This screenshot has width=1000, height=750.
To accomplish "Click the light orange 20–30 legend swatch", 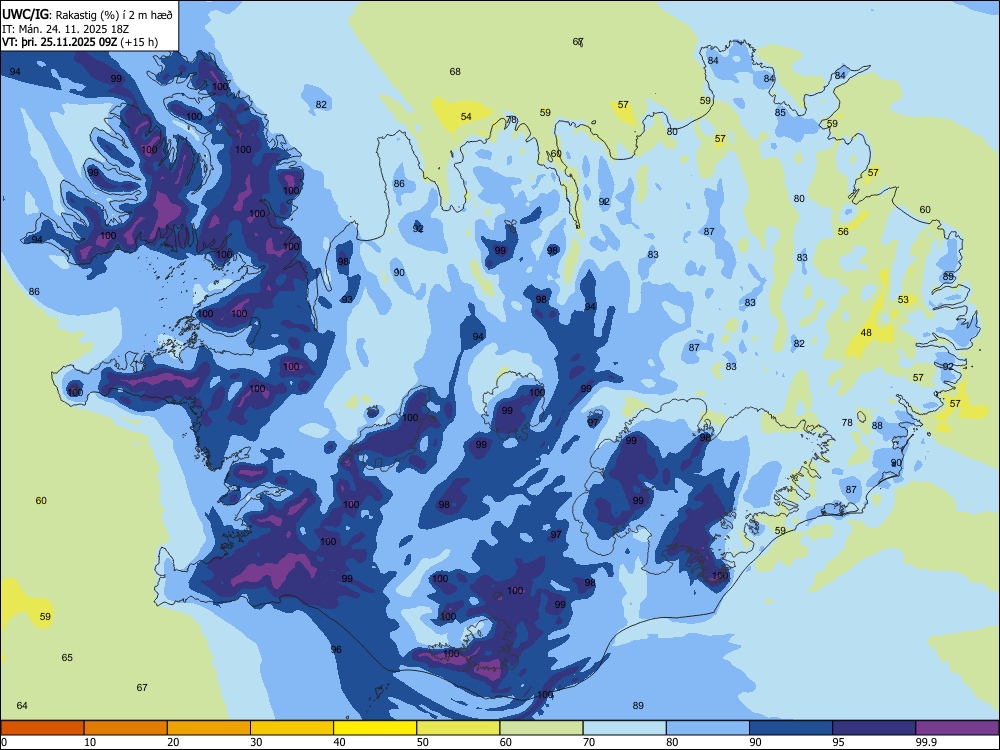I will click(209, 728).
